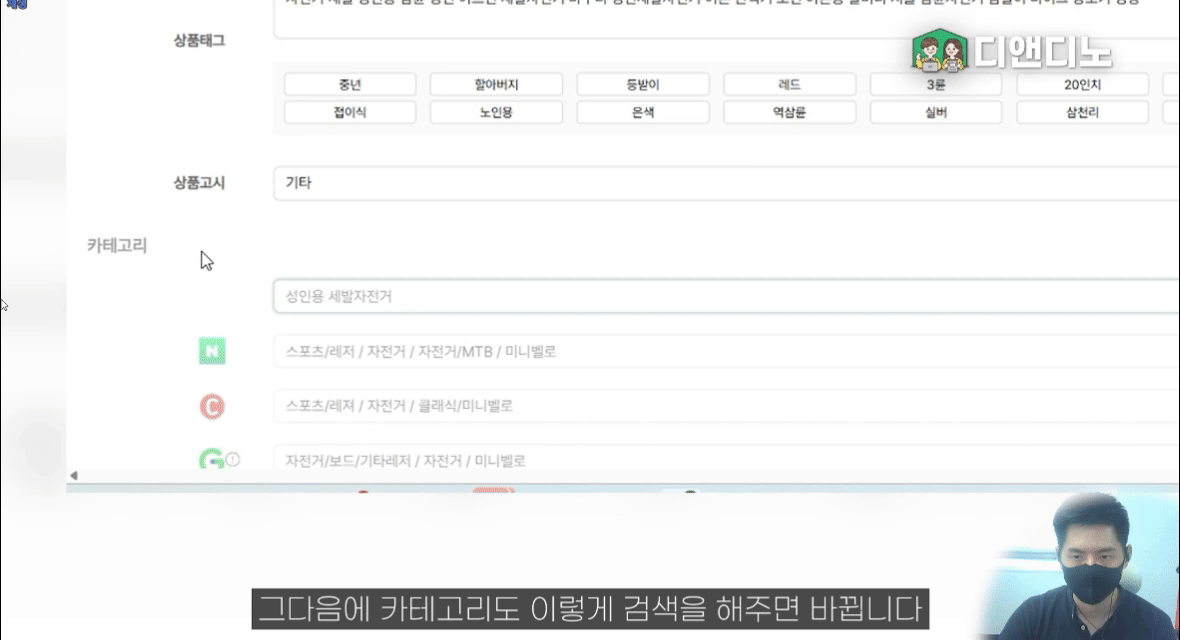Toggle the 레드 tag chip
The width and height of the screenshot is (1180, 640).
(789, 85)
